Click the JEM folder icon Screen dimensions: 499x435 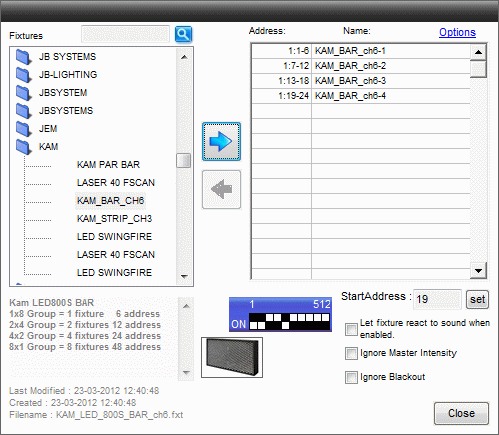pyautogui.click(x=24, y=129)
